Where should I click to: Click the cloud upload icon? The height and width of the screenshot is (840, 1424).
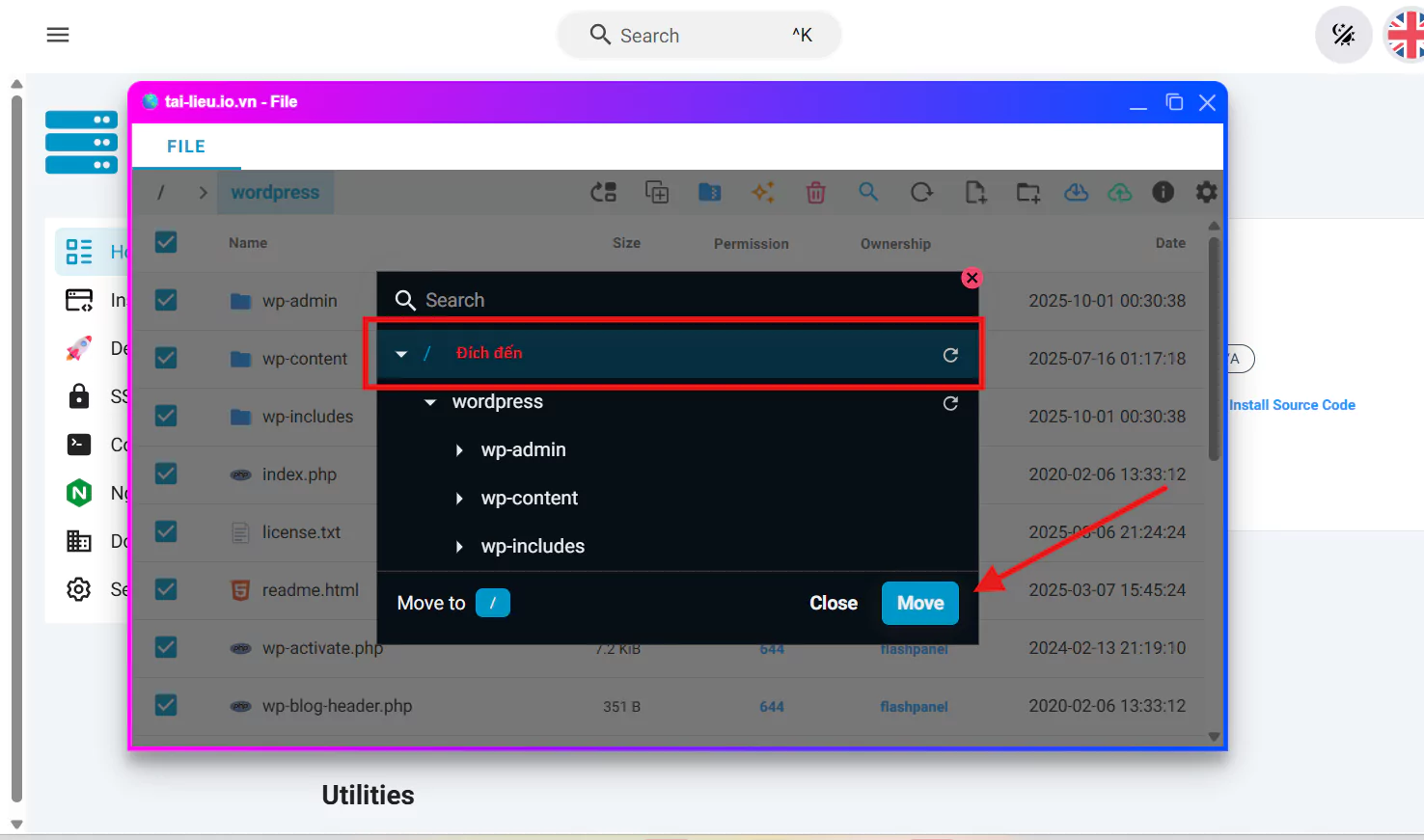coord(1119,193)
